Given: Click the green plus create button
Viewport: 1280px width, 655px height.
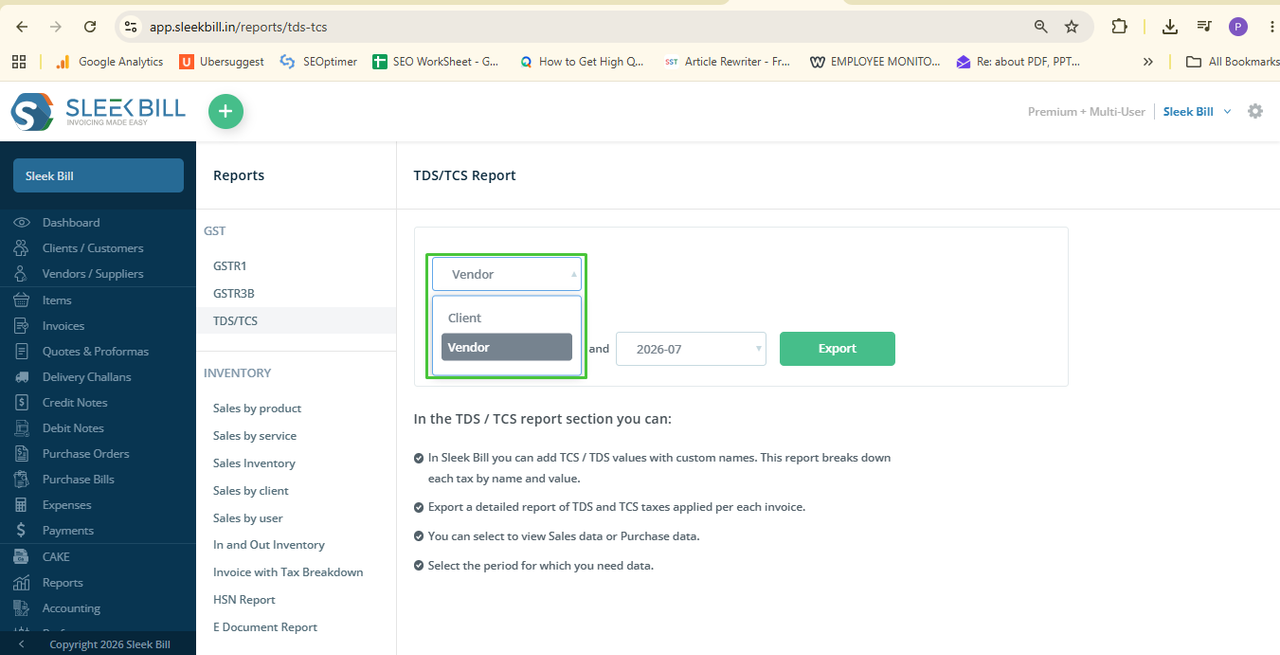Looking at the screenshot, I should 226,112.
